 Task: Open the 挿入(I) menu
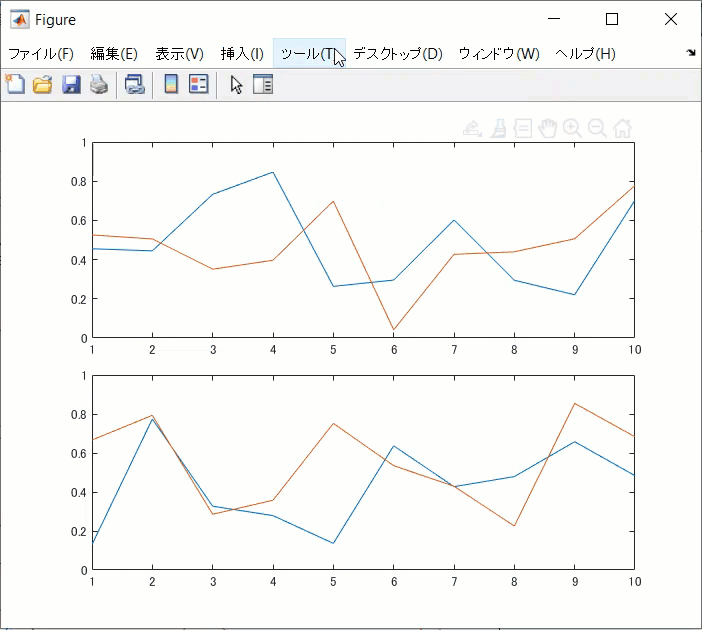[x=242, y=54]
